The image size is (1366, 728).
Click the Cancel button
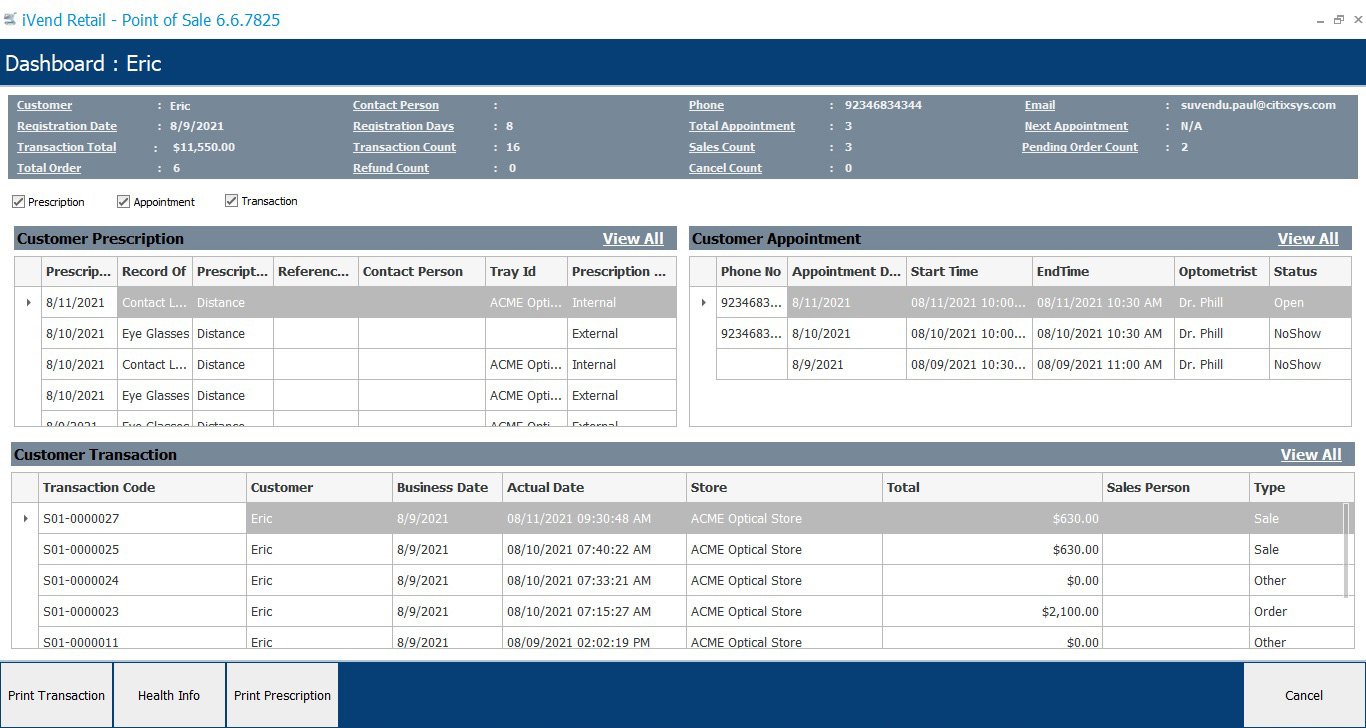click(x=1303, y=694)
